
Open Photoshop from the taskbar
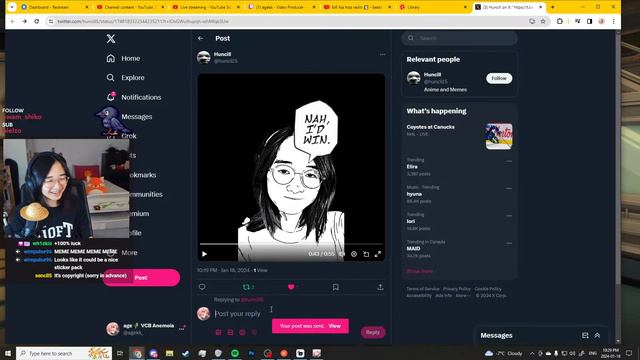pyautogui.click(x=251, y=353)
